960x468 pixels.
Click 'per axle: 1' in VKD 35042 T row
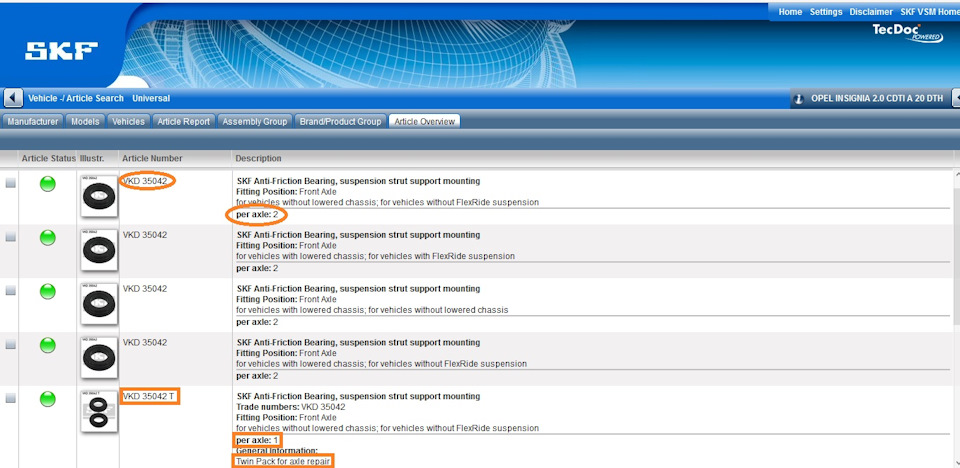point(257,440)
